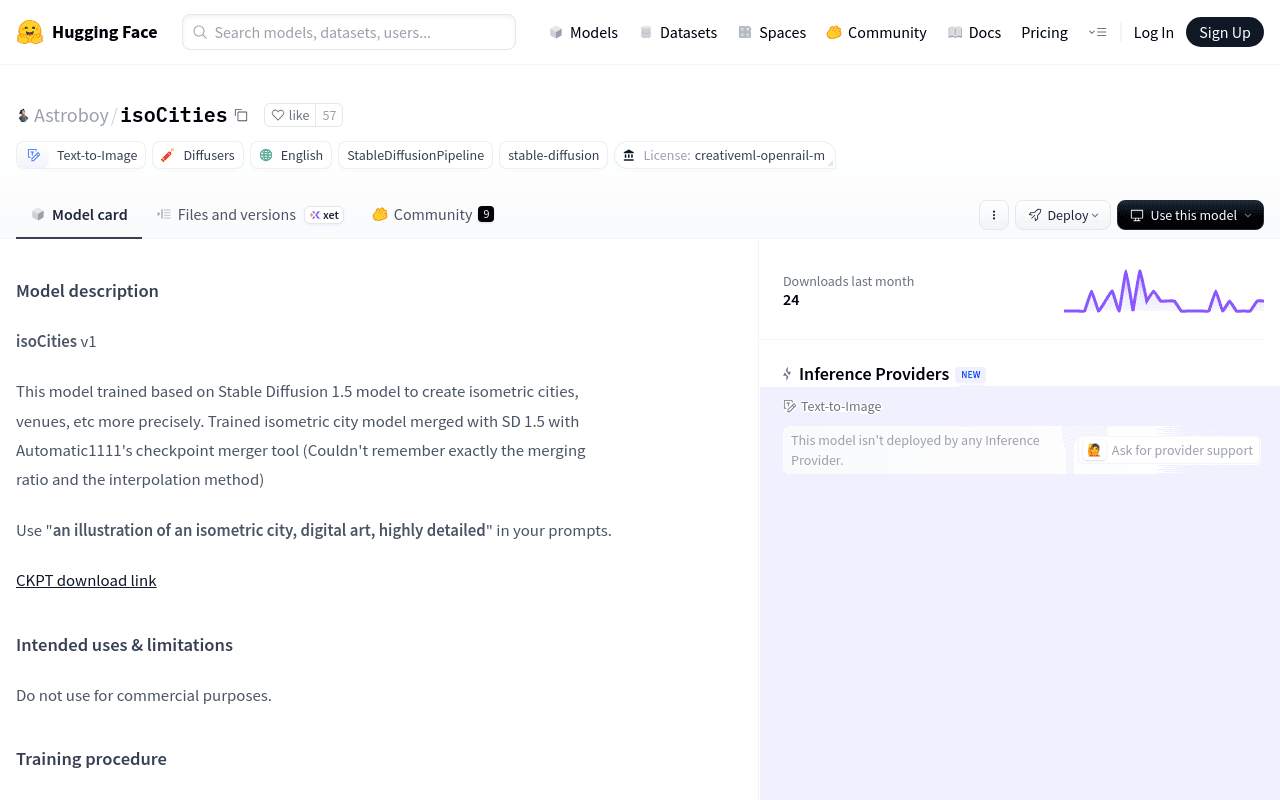Screen dimensions: 1280x800
Task: Click the Downloads last month label
Action: pyautogui.click(x=848, y=281)
